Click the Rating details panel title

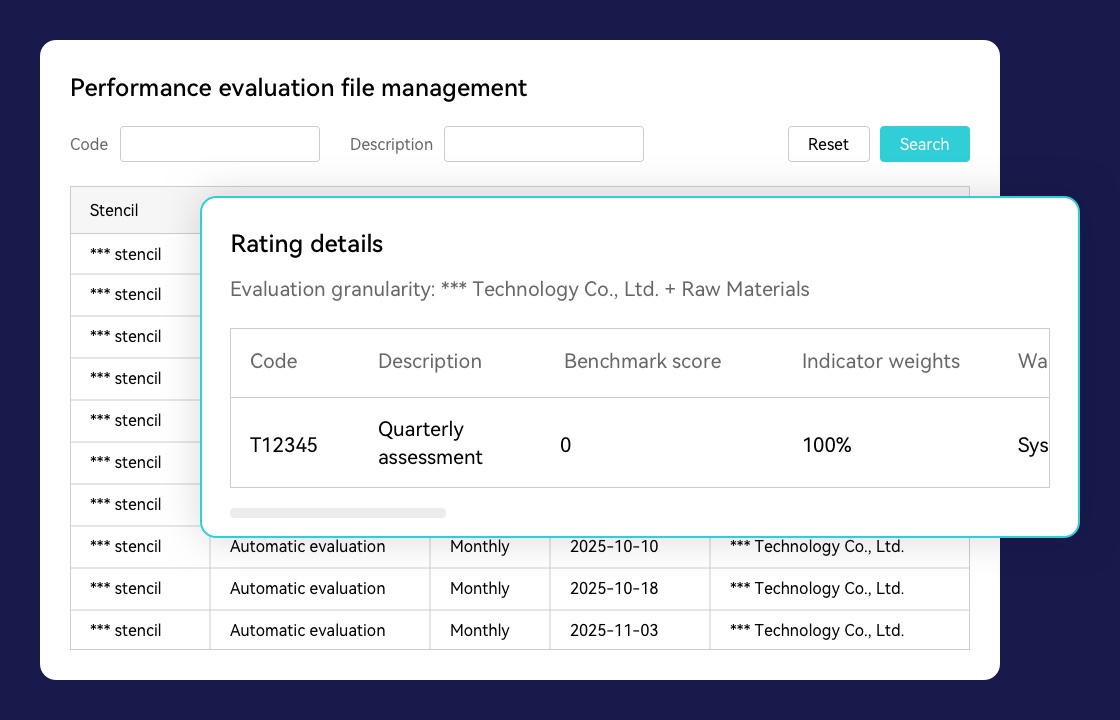pos(306,244)
